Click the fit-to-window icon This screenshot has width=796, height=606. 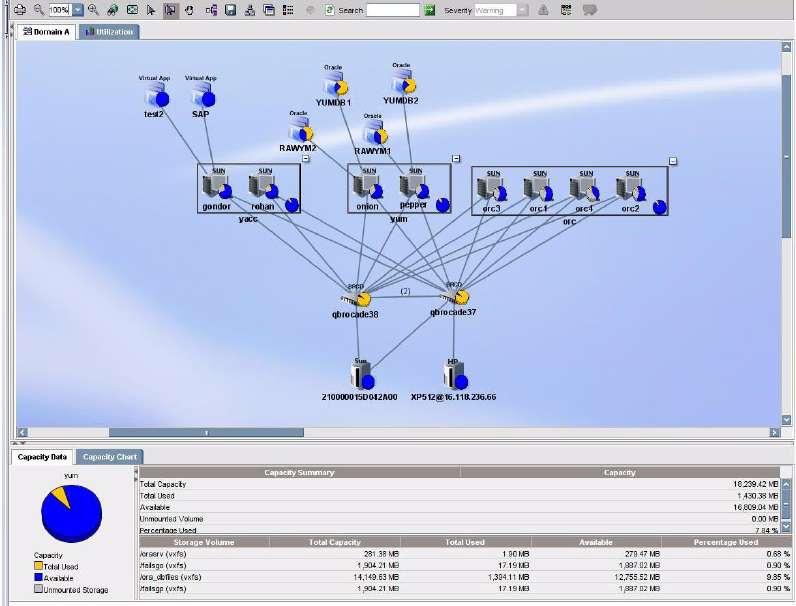tap(132, 10)
